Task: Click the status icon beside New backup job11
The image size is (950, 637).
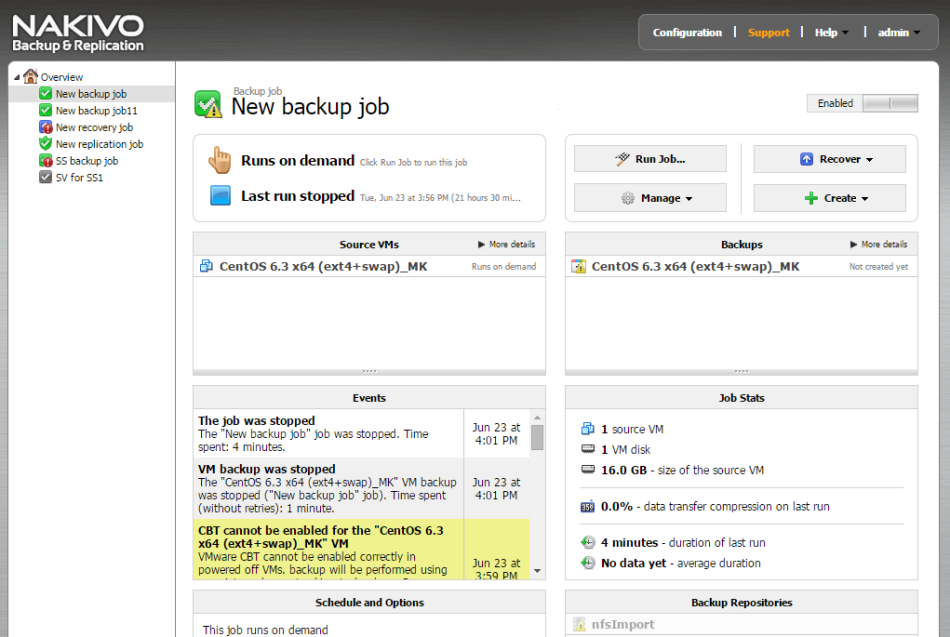Action: pos(45,110)
